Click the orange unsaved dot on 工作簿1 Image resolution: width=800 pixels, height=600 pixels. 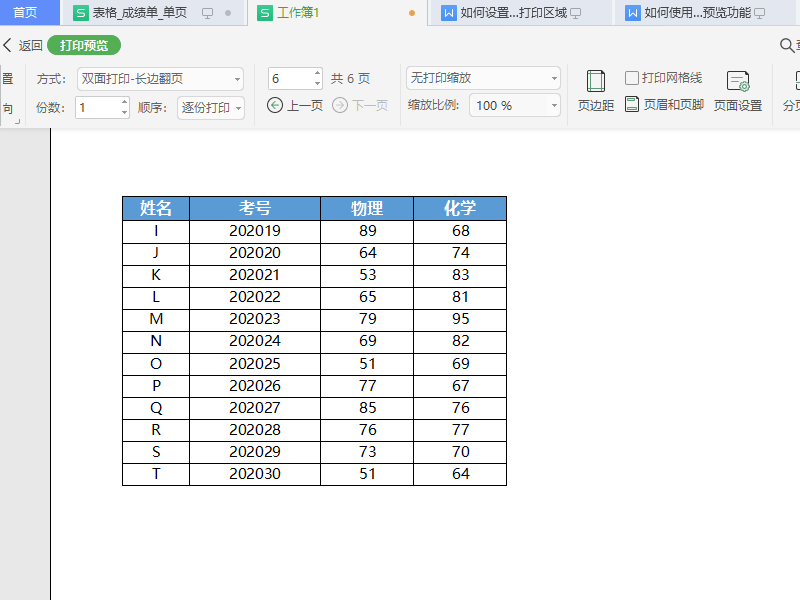pyautogui.click(x=412, y=13)
